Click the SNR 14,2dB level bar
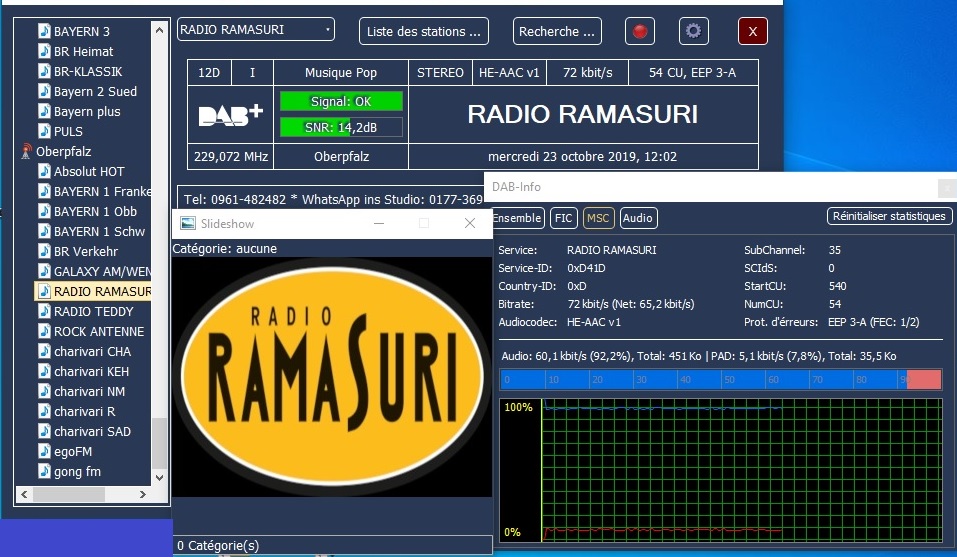Viewport: 957px width, 557px height. click(341, 127)
